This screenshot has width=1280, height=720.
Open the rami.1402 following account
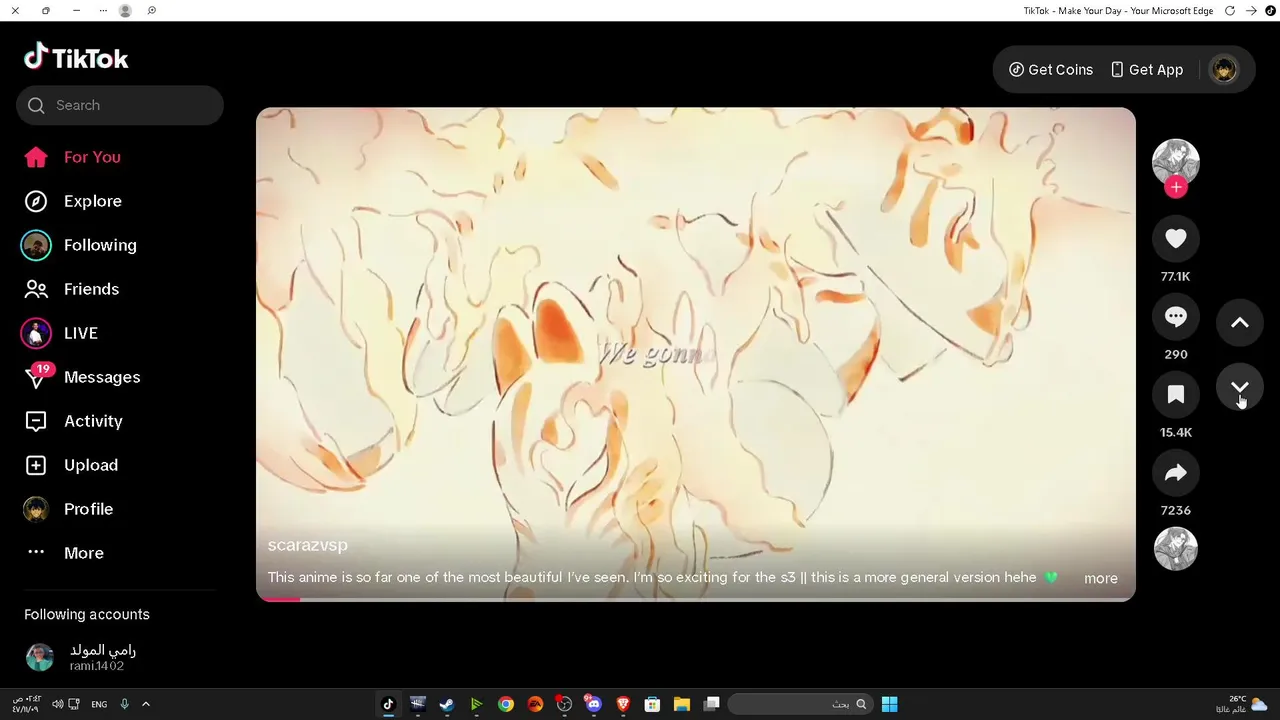(120, 657)
